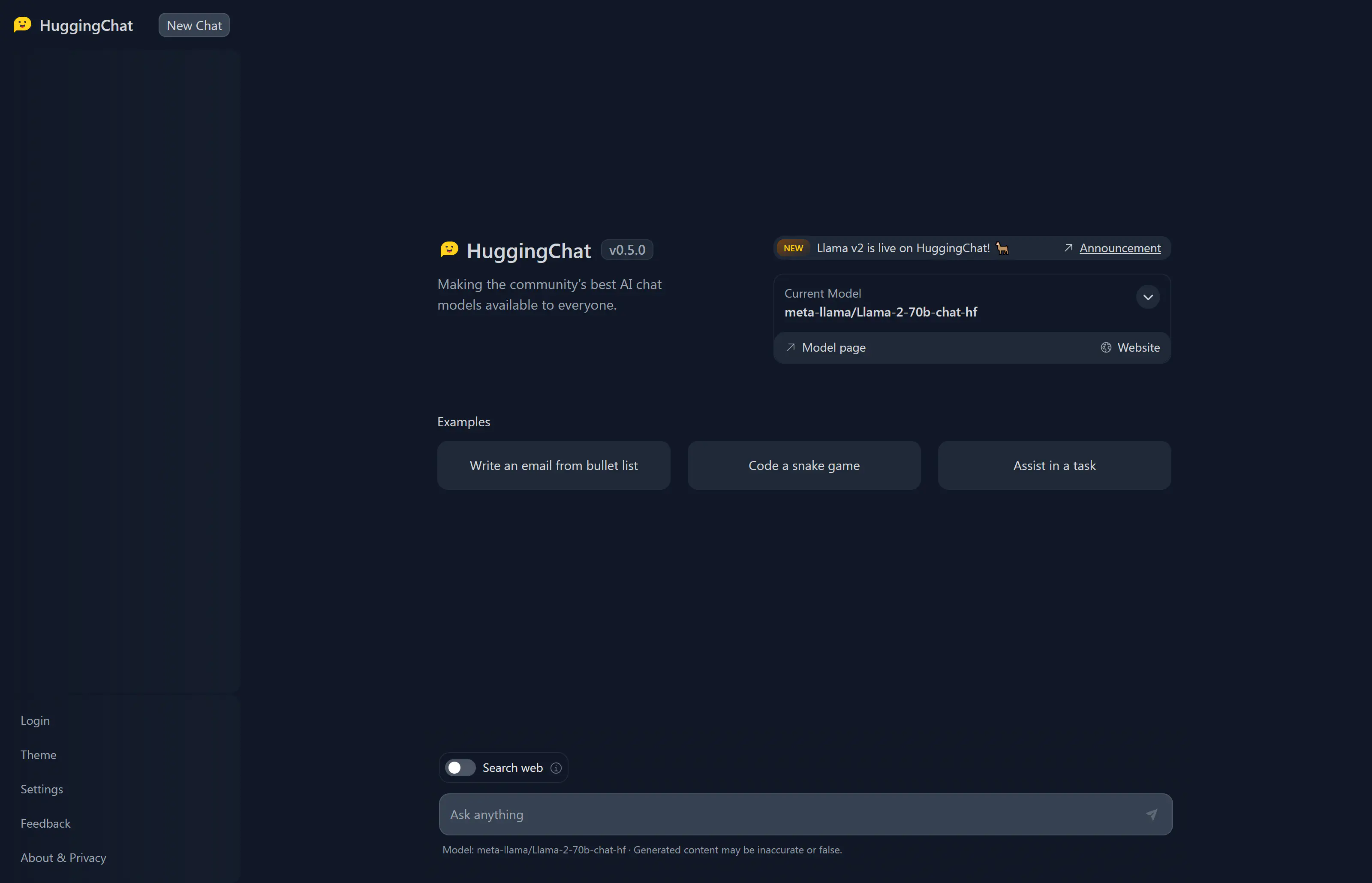Open the Model page link
Image resolution: width=1372 pixels, height=883 pixels.
tap(833, 347)
